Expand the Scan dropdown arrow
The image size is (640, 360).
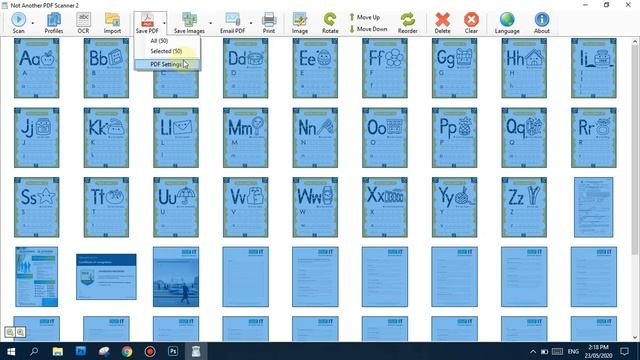click(x=33, y=23)
